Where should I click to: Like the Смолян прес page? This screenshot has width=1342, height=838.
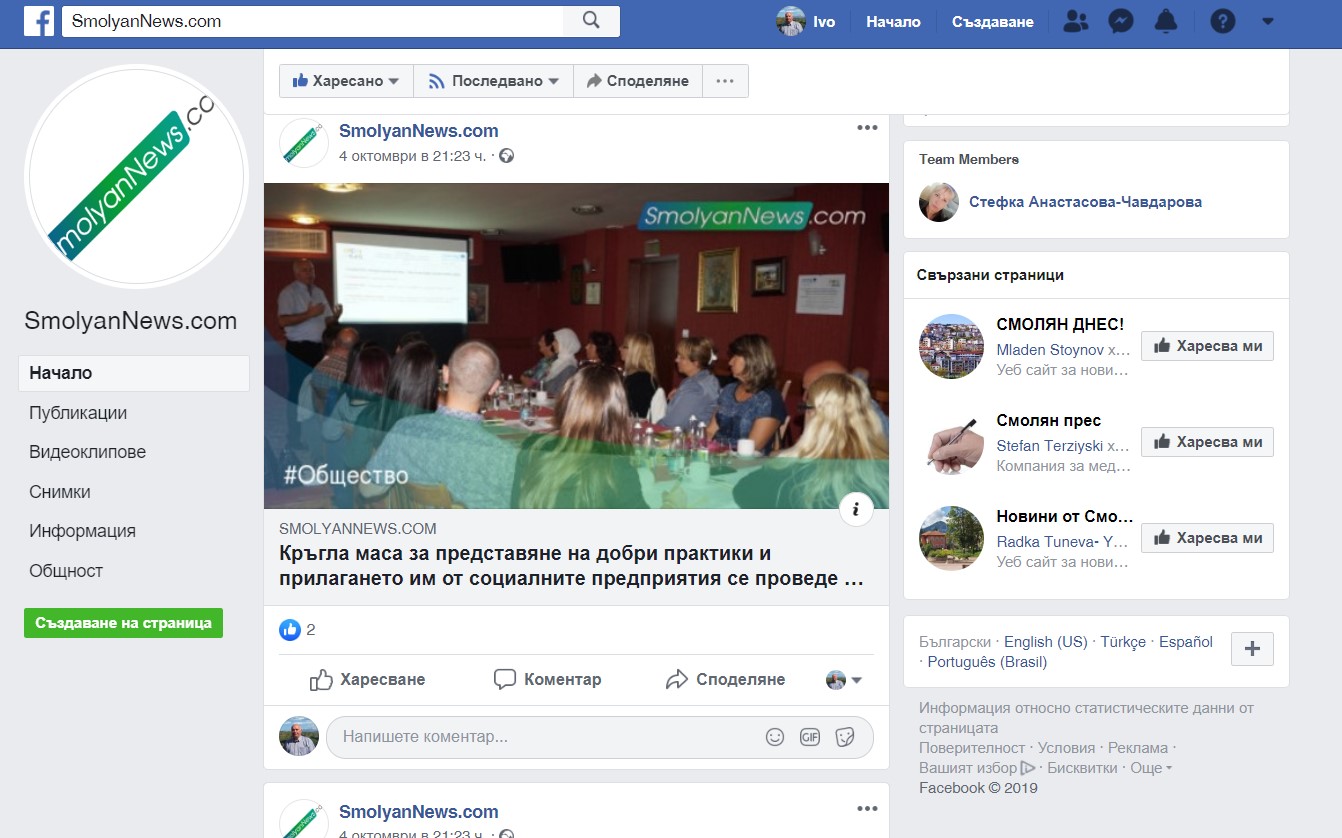click(1207, 442)
